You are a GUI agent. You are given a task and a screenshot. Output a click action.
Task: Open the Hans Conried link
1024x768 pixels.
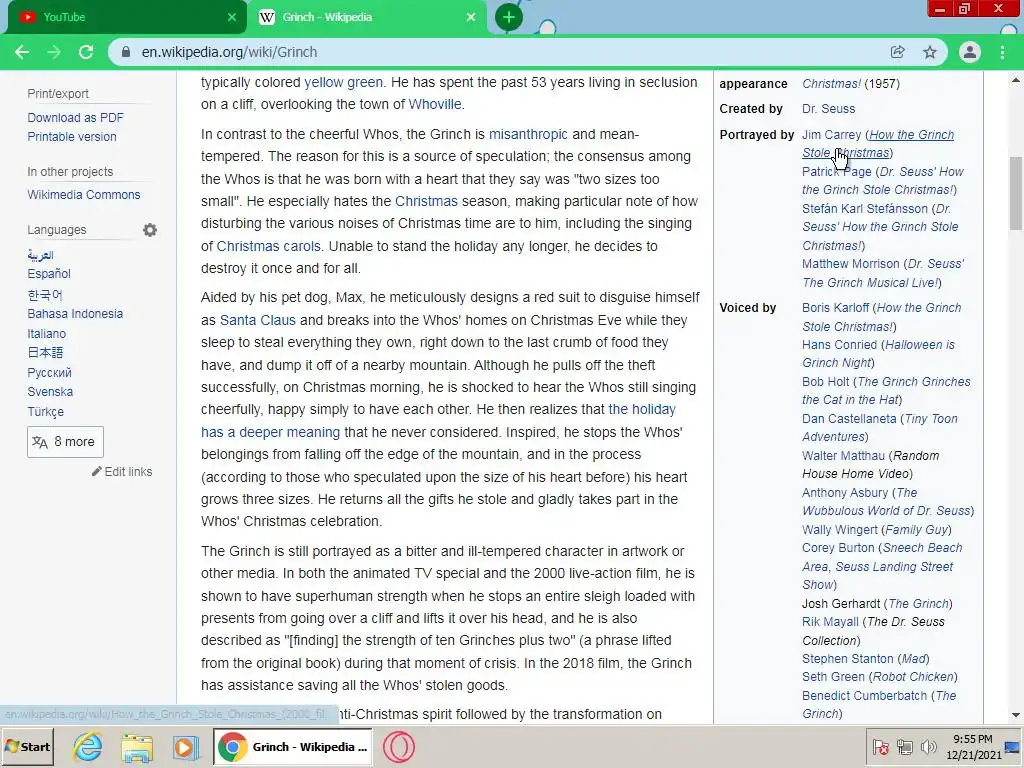pos(839,345)
